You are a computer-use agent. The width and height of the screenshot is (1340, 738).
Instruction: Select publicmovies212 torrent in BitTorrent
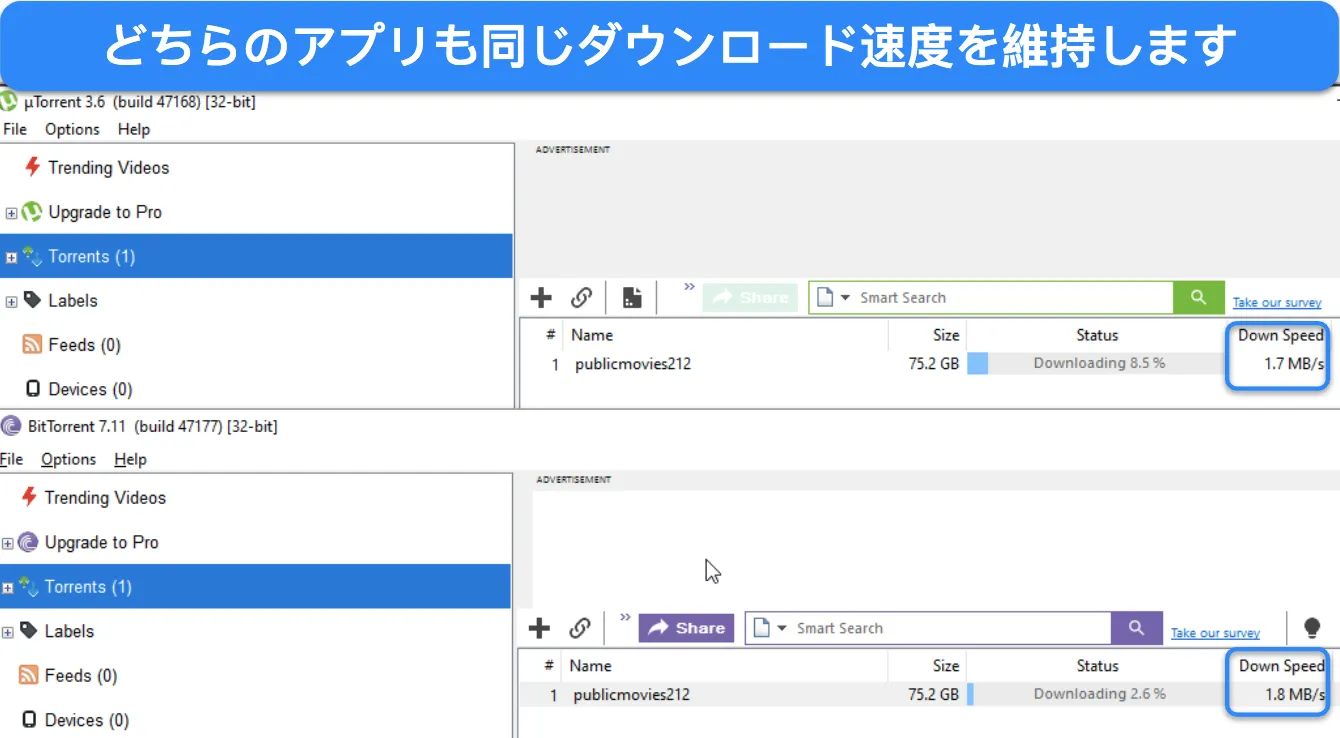631,695
